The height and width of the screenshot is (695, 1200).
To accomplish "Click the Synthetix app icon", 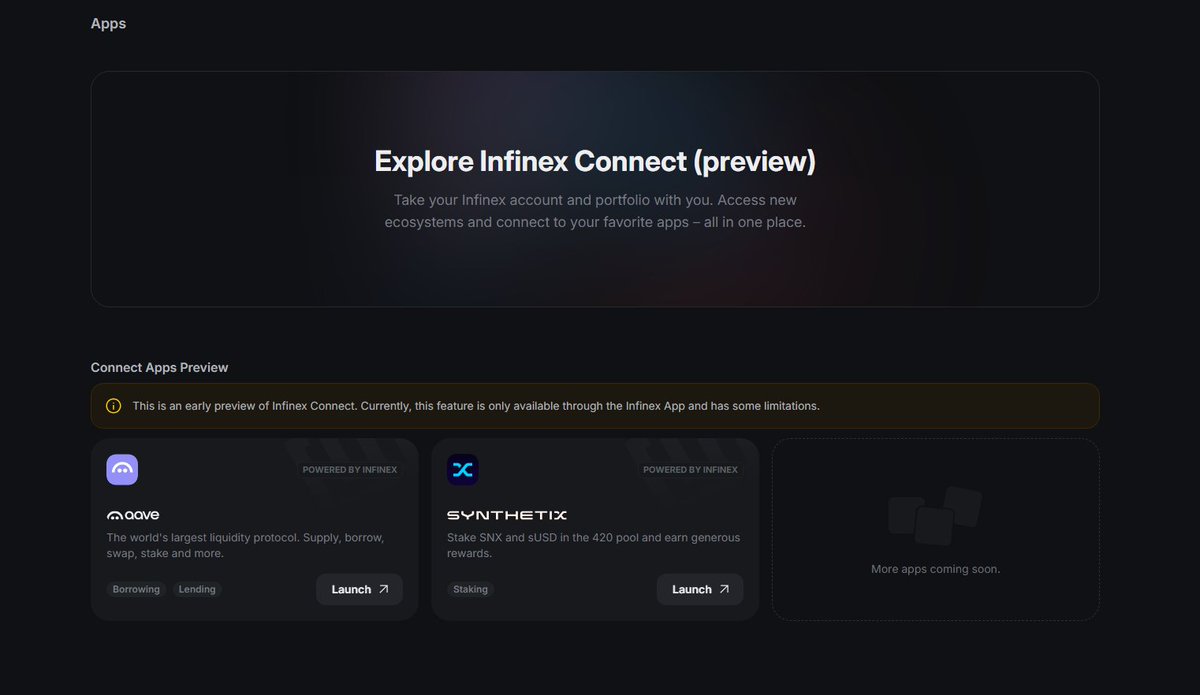I will [x=462, y=469].
